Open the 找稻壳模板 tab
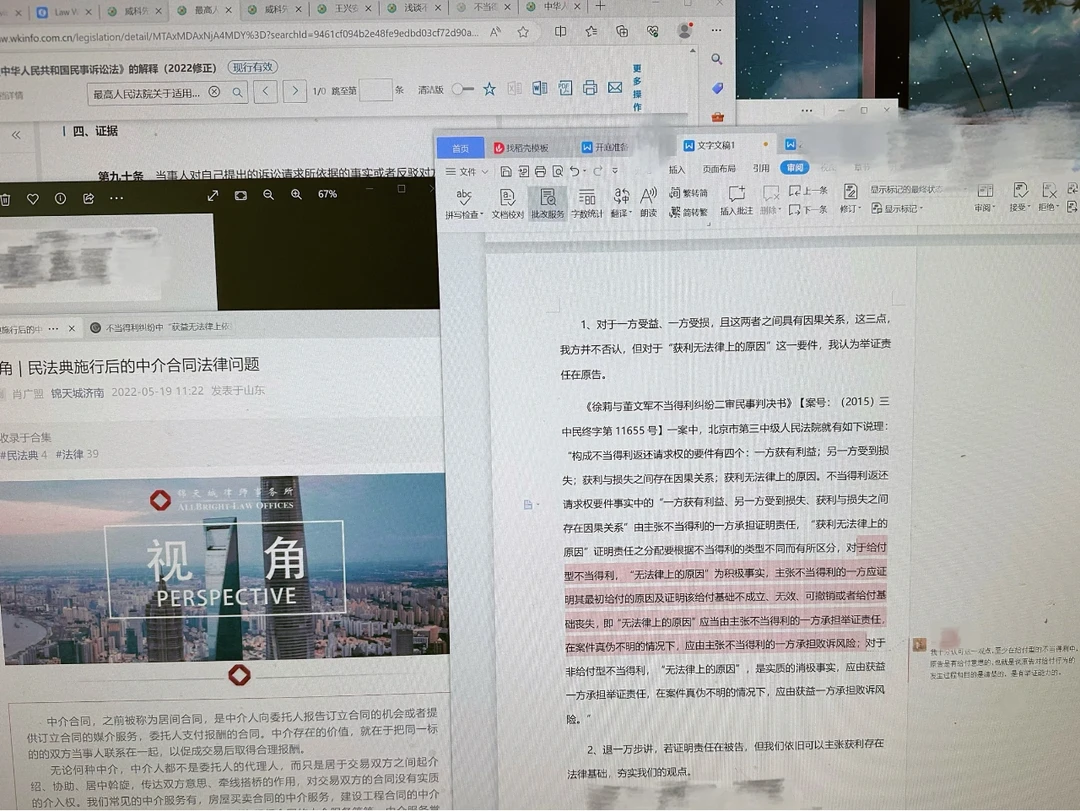The width and height of the screenshot is (1080, 811). (521, 147)
